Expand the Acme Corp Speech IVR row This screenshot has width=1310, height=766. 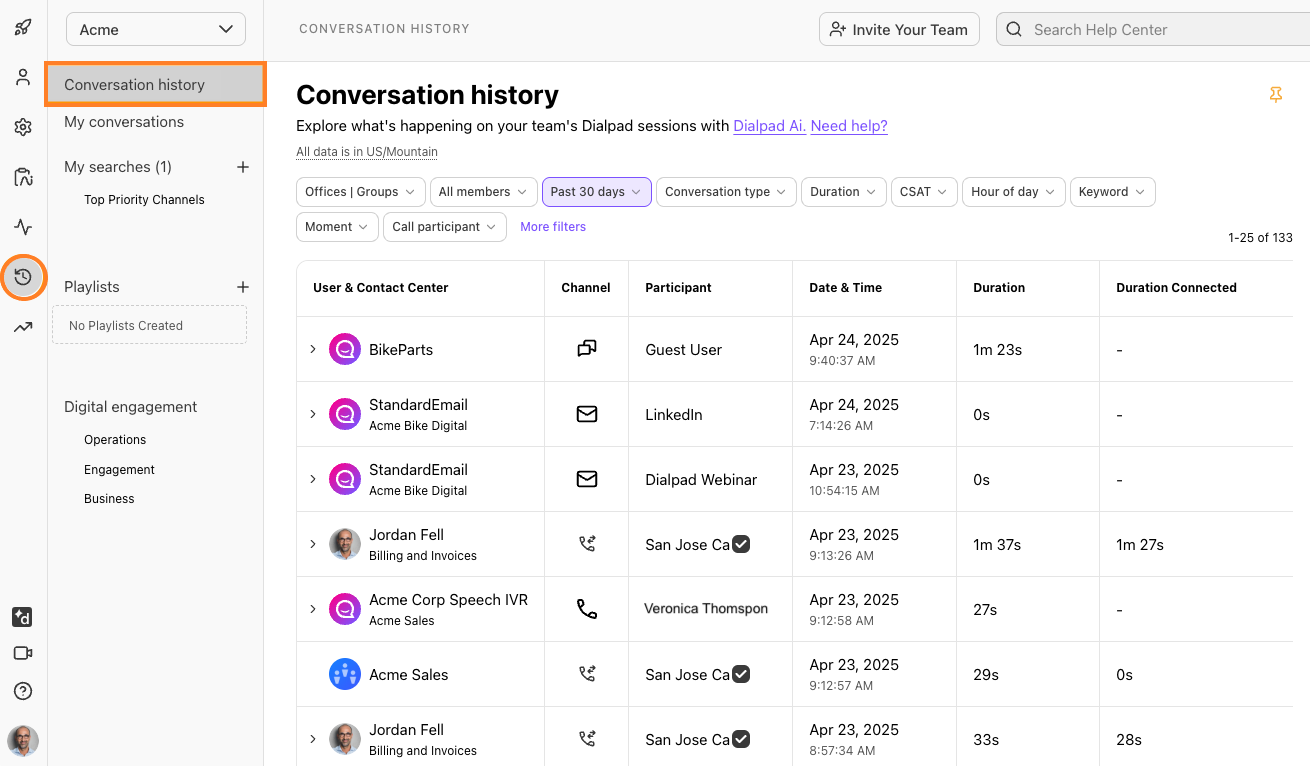[312, 609]
